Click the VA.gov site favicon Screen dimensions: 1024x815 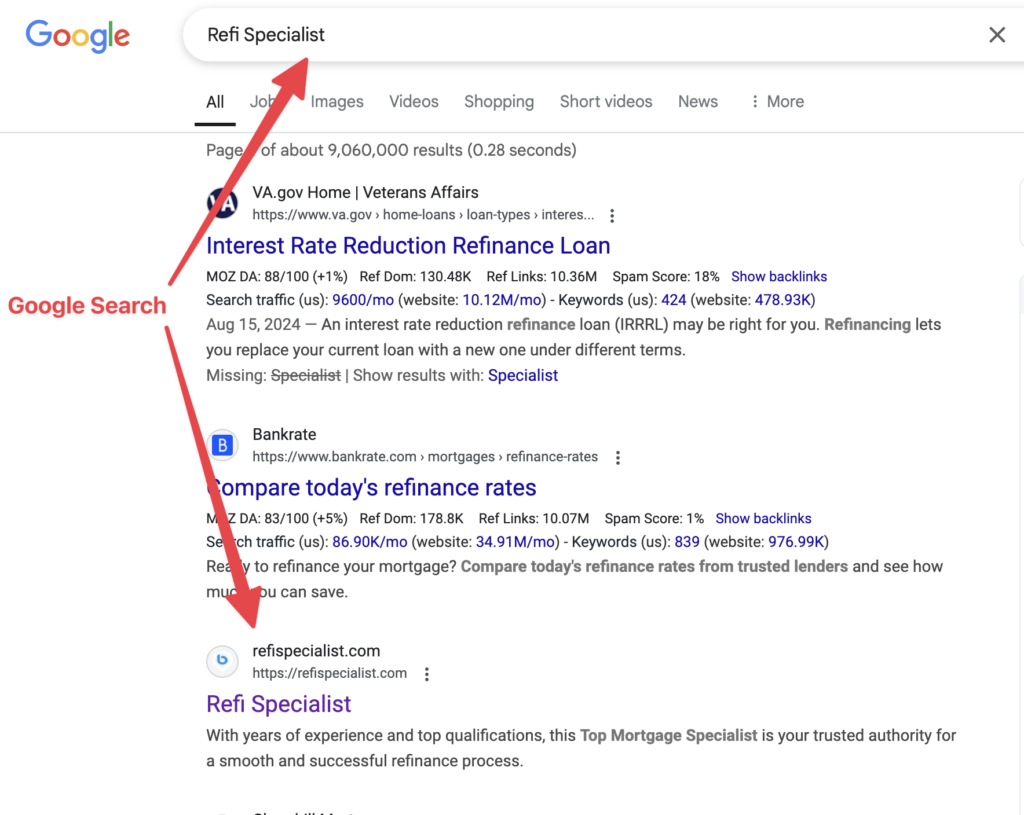(222, 203)
